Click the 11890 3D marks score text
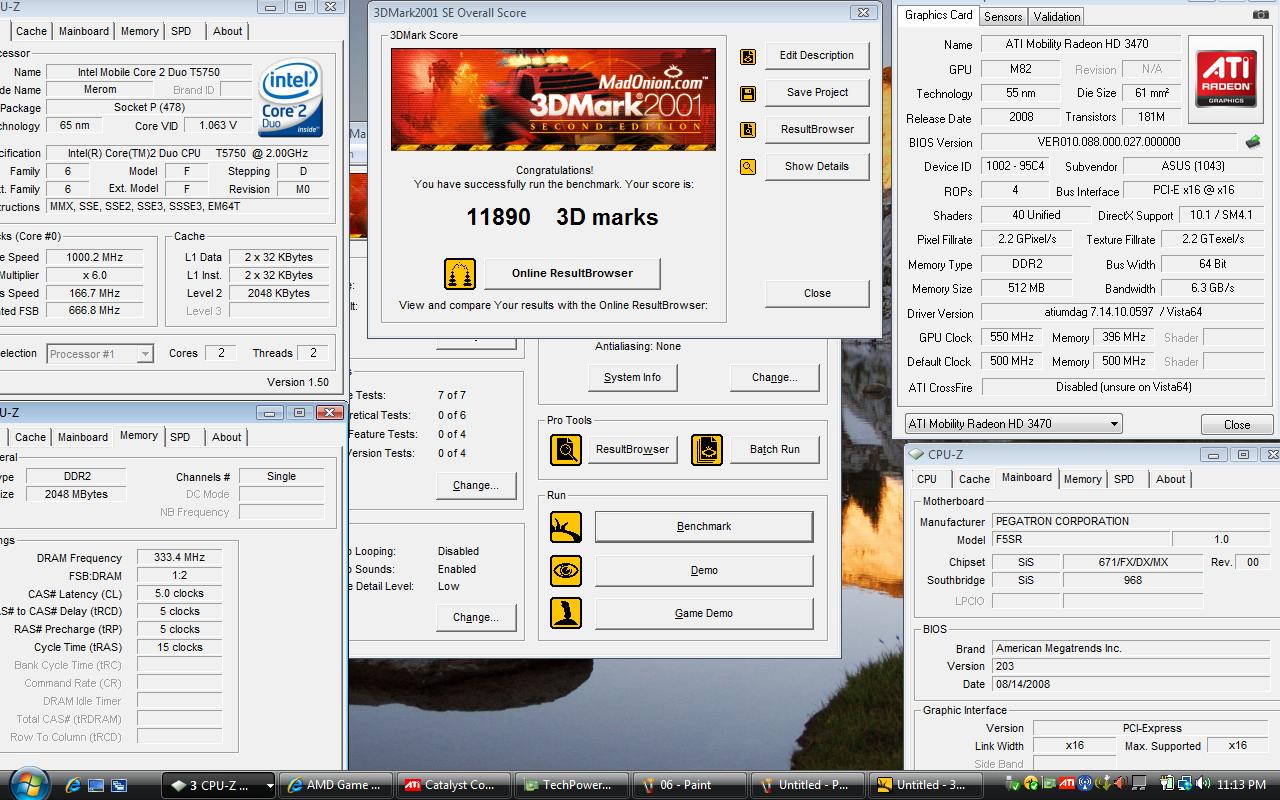Viewport: 1280px width, 800px height. 562,217
